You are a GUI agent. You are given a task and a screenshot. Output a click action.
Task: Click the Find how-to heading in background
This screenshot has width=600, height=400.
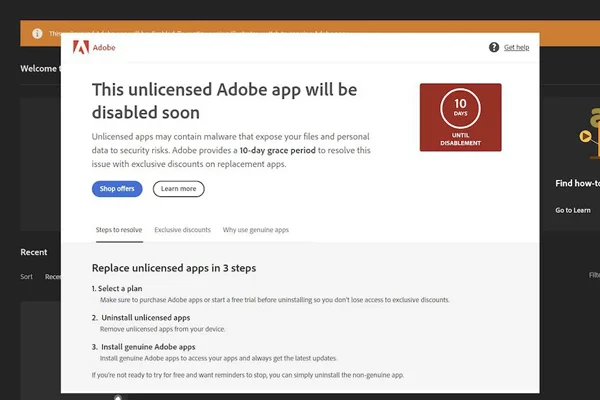pos(577,183)
